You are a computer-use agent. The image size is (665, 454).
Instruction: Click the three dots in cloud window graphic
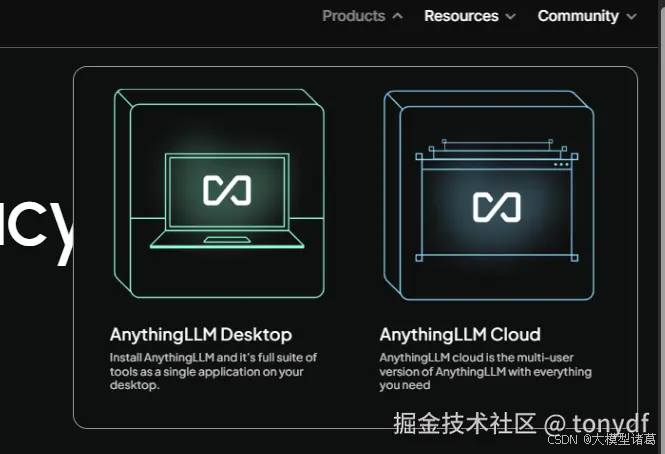coord(561,165)
